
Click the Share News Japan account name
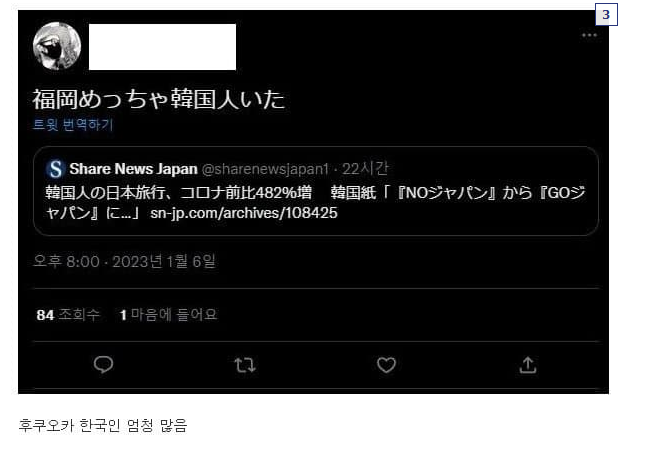[x=133, y=169]
